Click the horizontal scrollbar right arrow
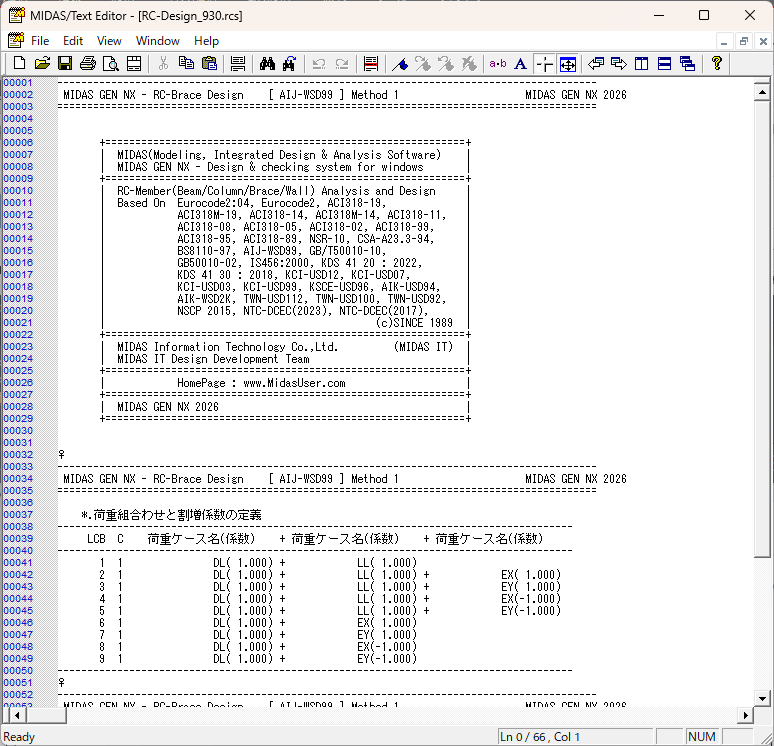Viewport: 774px width, 746px height. [x=745, y=715]
